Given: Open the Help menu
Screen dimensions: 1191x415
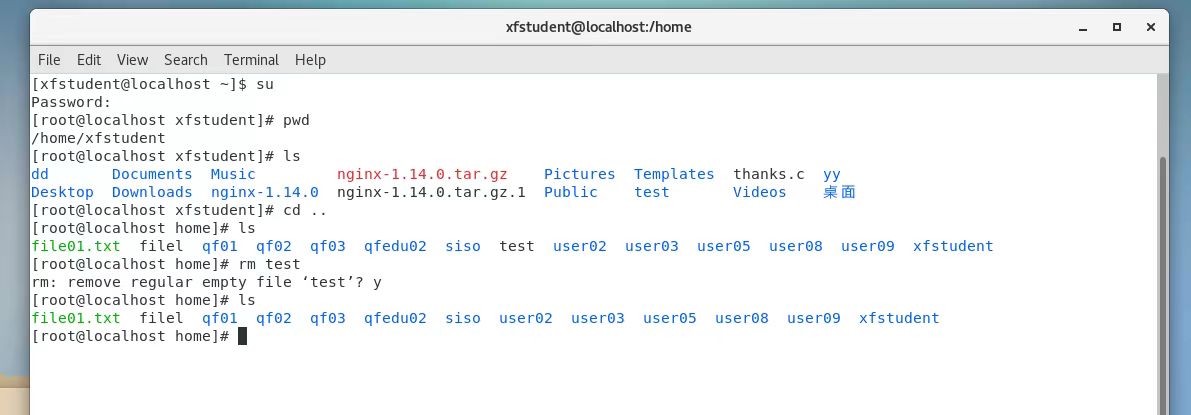Looking at the screenshot, I should tap(310, 60).
